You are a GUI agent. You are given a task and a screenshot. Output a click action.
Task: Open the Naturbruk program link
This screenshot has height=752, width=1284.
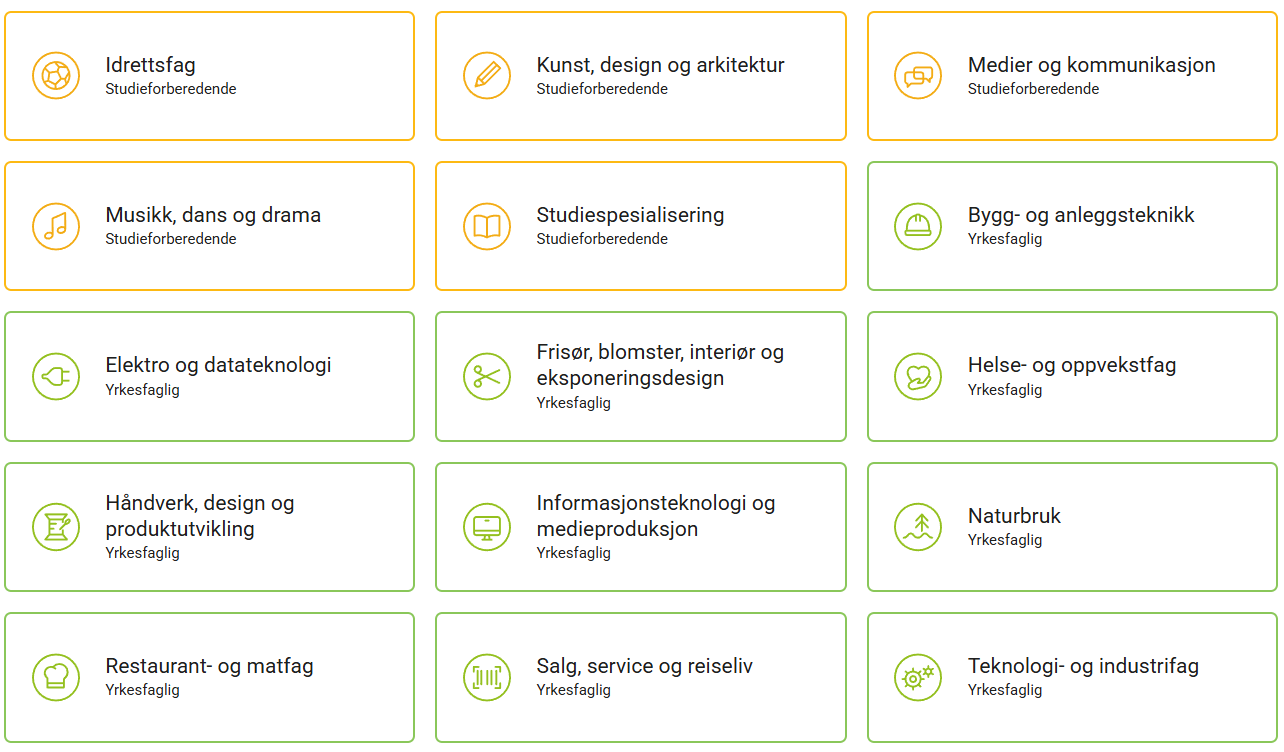(x=1014, y=516)
